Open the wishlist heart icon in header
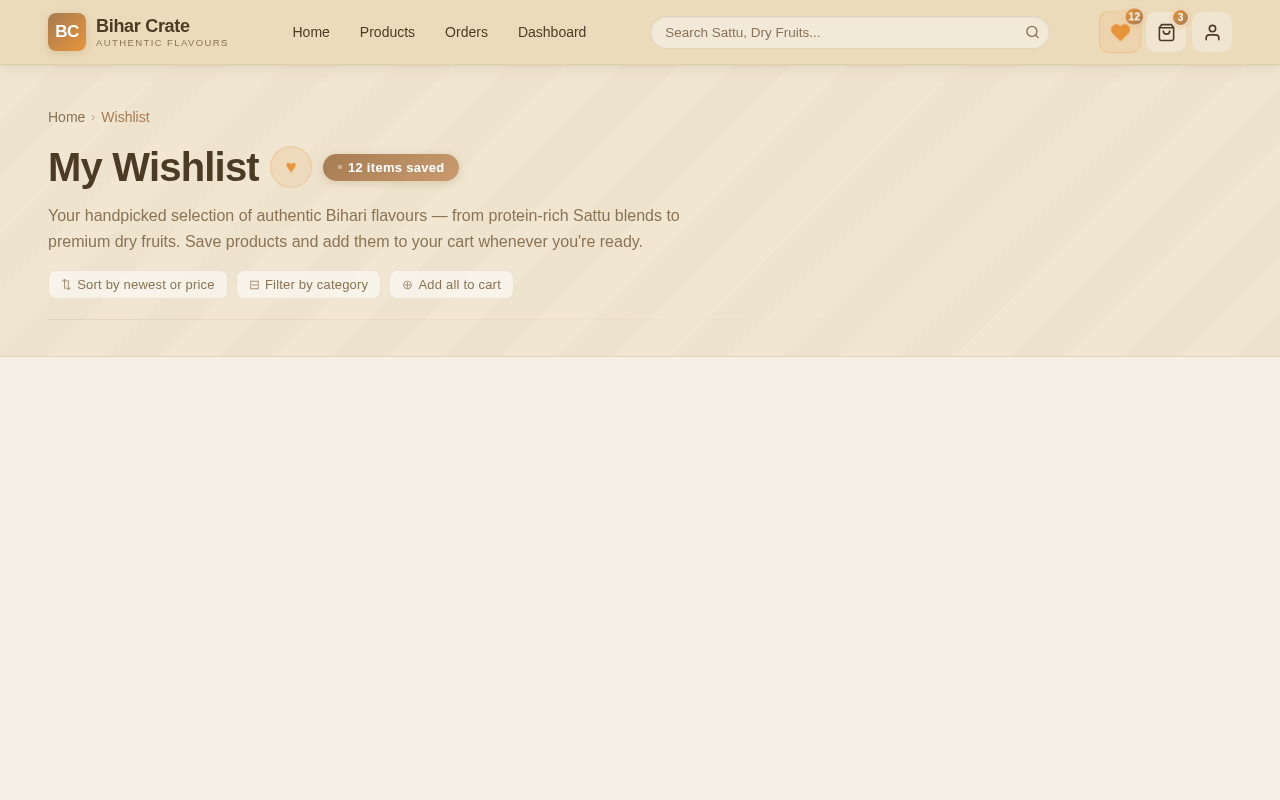The image size is (1280, 800). [x=1120, y=32]
